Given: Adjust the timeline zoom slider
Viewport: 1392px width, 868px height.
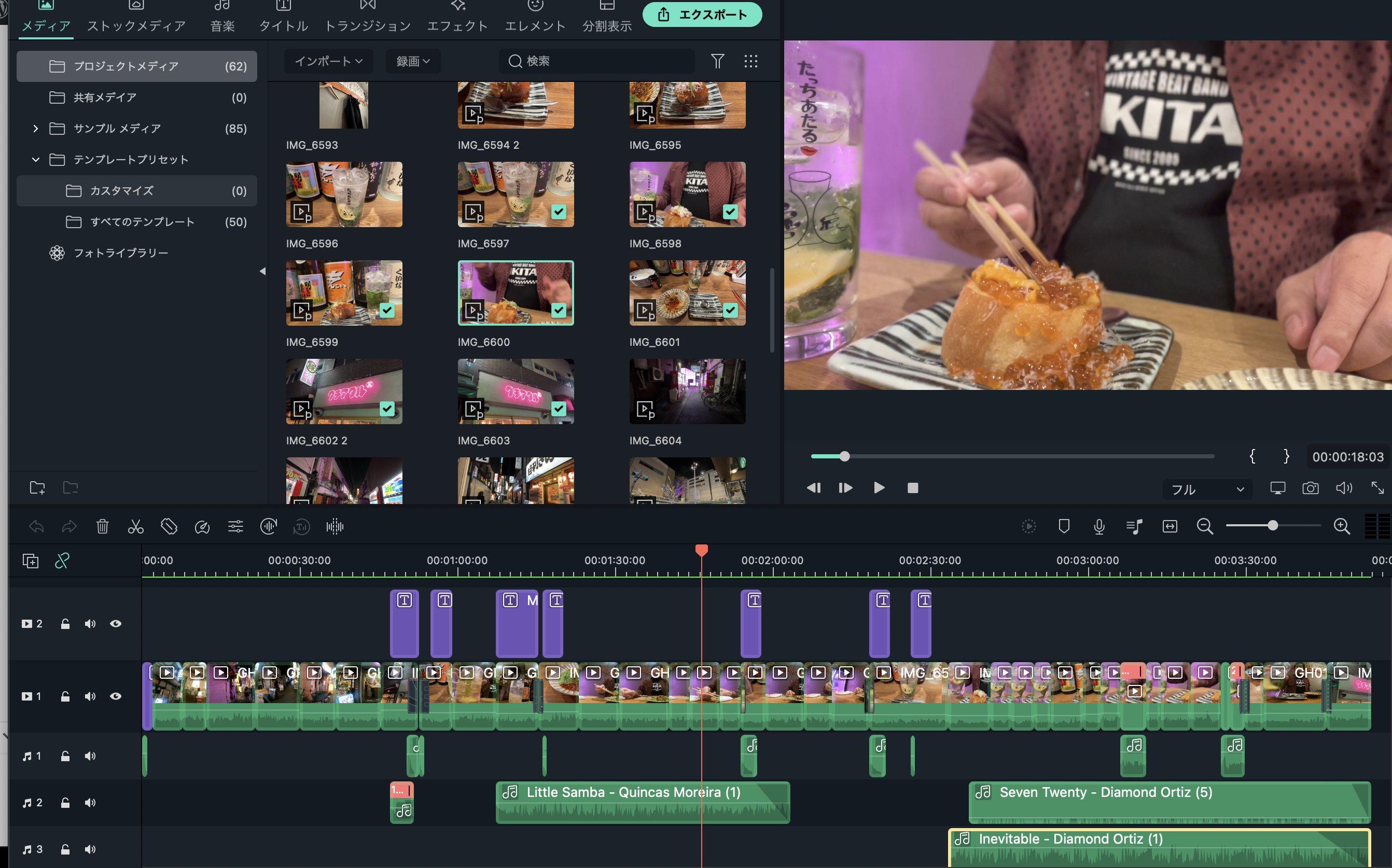Looking at the screenshot, I should 1273,525.
